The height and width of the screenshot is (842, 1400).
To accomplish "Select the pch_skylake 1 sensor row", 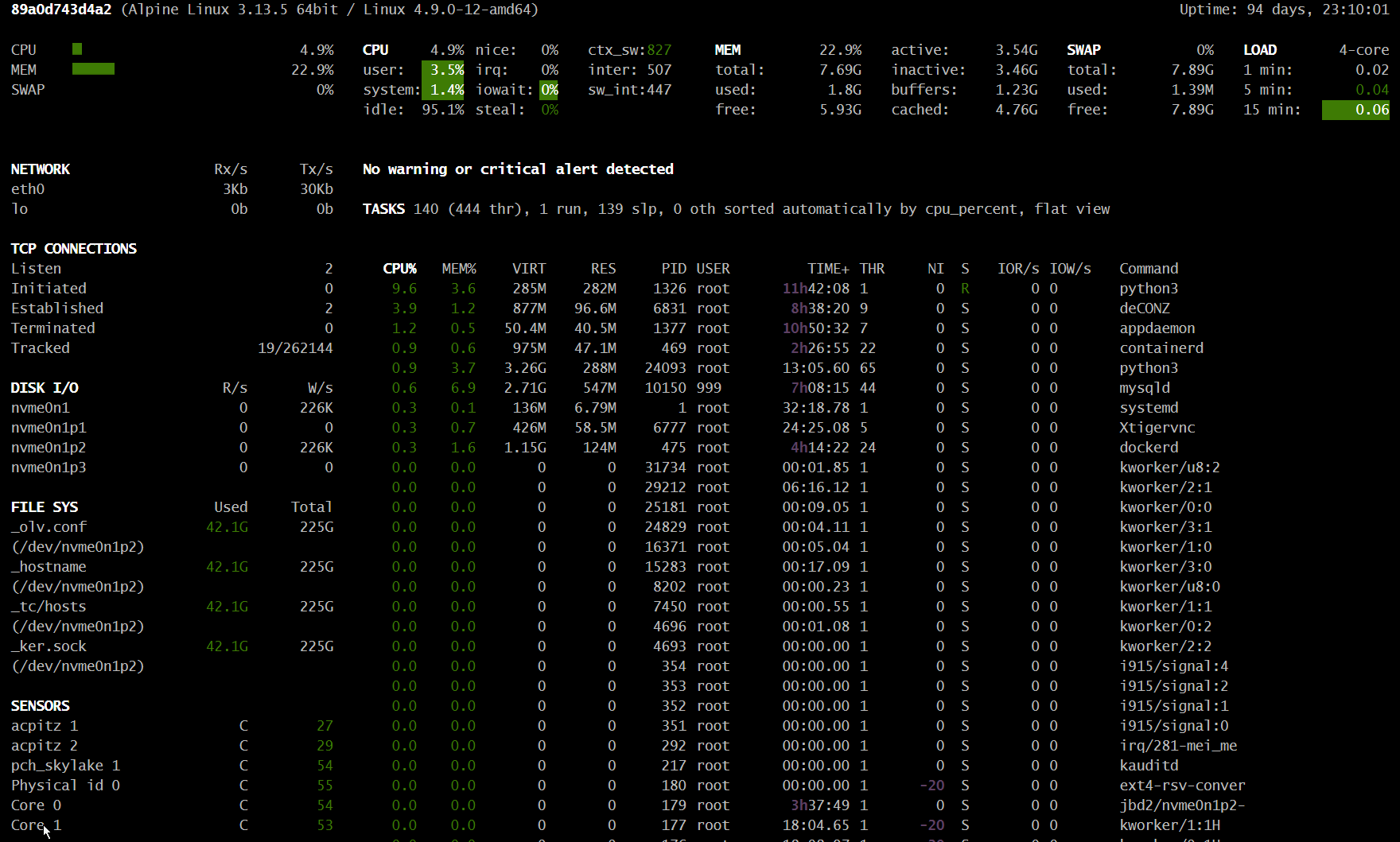I will (x=172, y=766).
